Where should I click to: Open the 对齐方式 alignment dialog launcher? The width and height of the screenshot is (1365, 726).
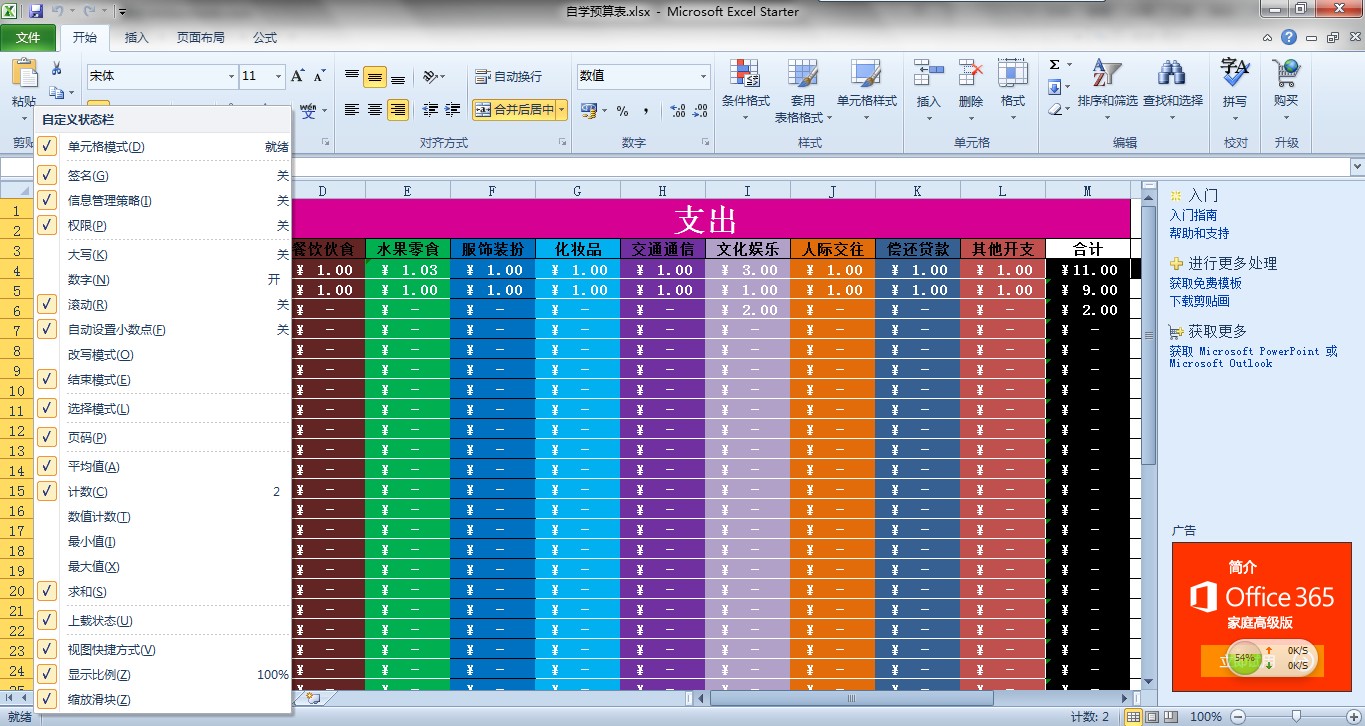tap(561, 143)
